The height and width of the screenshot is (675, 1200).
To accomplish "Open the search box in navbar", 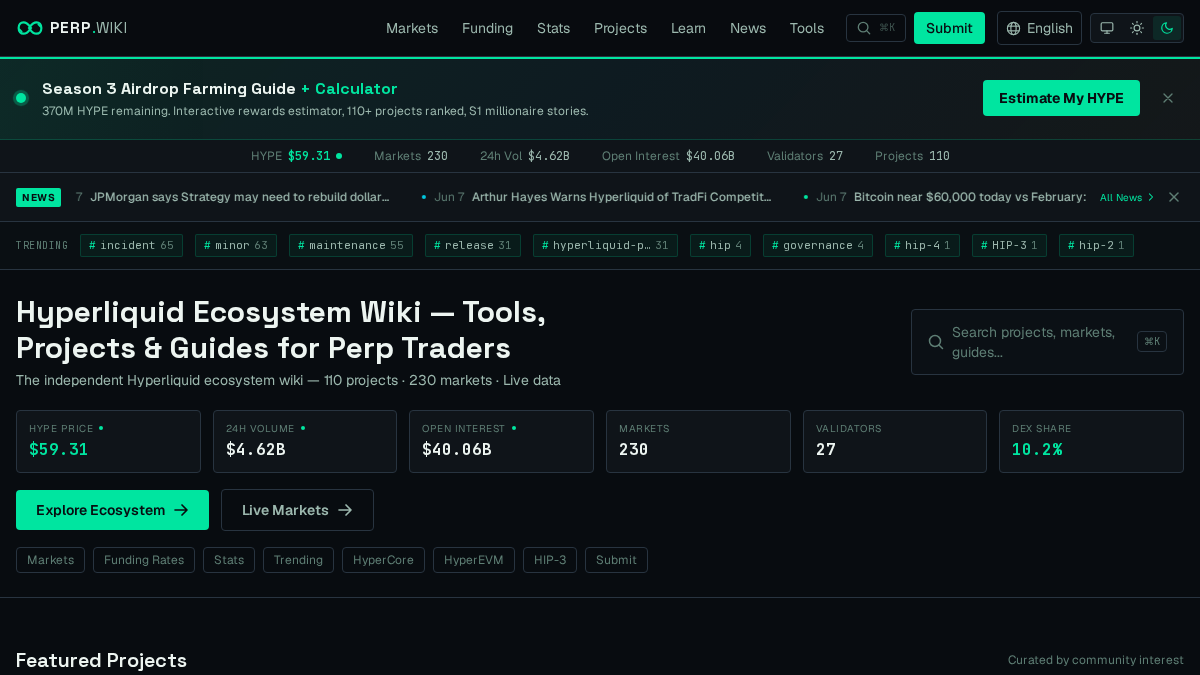I will point(875,28).
